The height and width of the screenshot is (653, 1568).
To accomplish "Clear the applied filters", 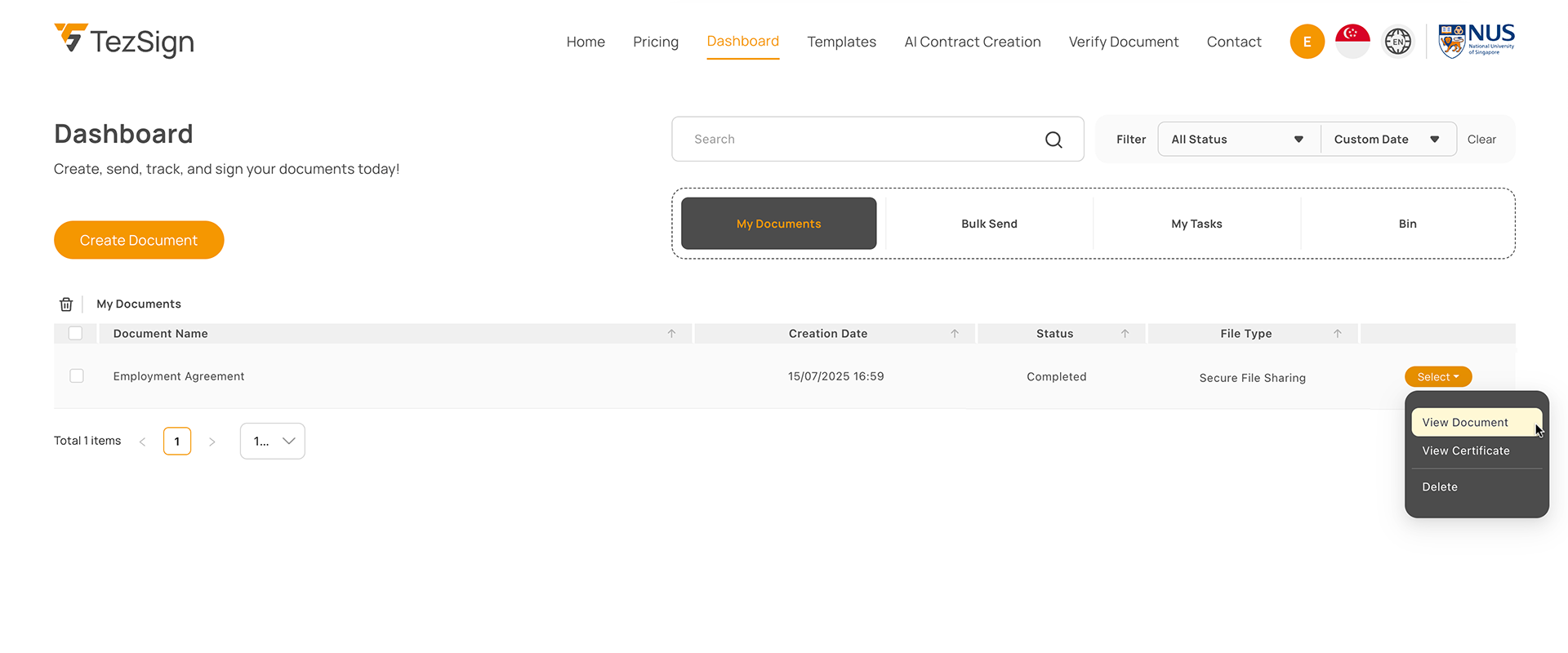I will point(1481,140).
